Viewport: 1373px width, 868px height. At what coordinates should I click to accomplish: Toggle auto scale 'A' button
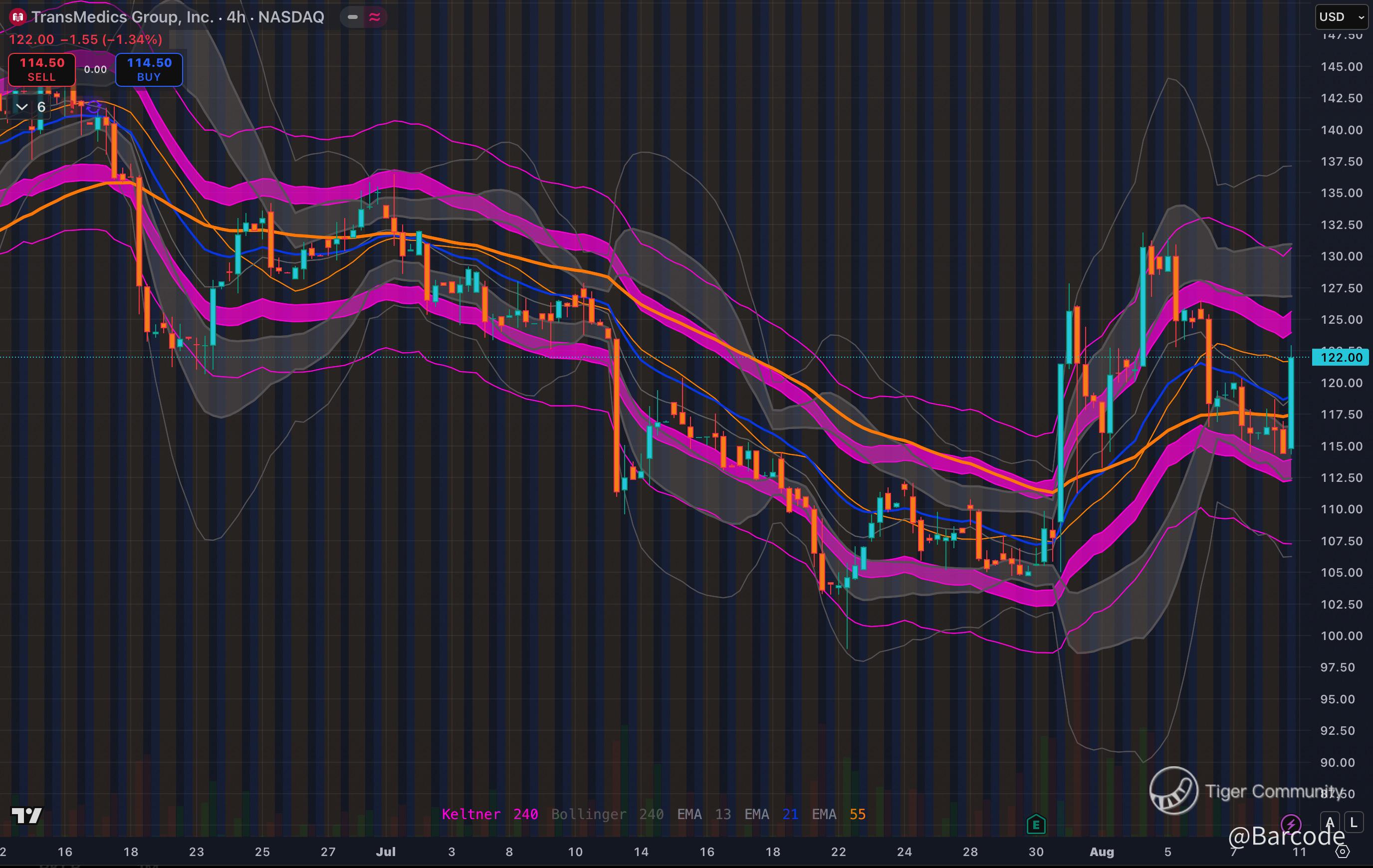(x=1330, y=823)
